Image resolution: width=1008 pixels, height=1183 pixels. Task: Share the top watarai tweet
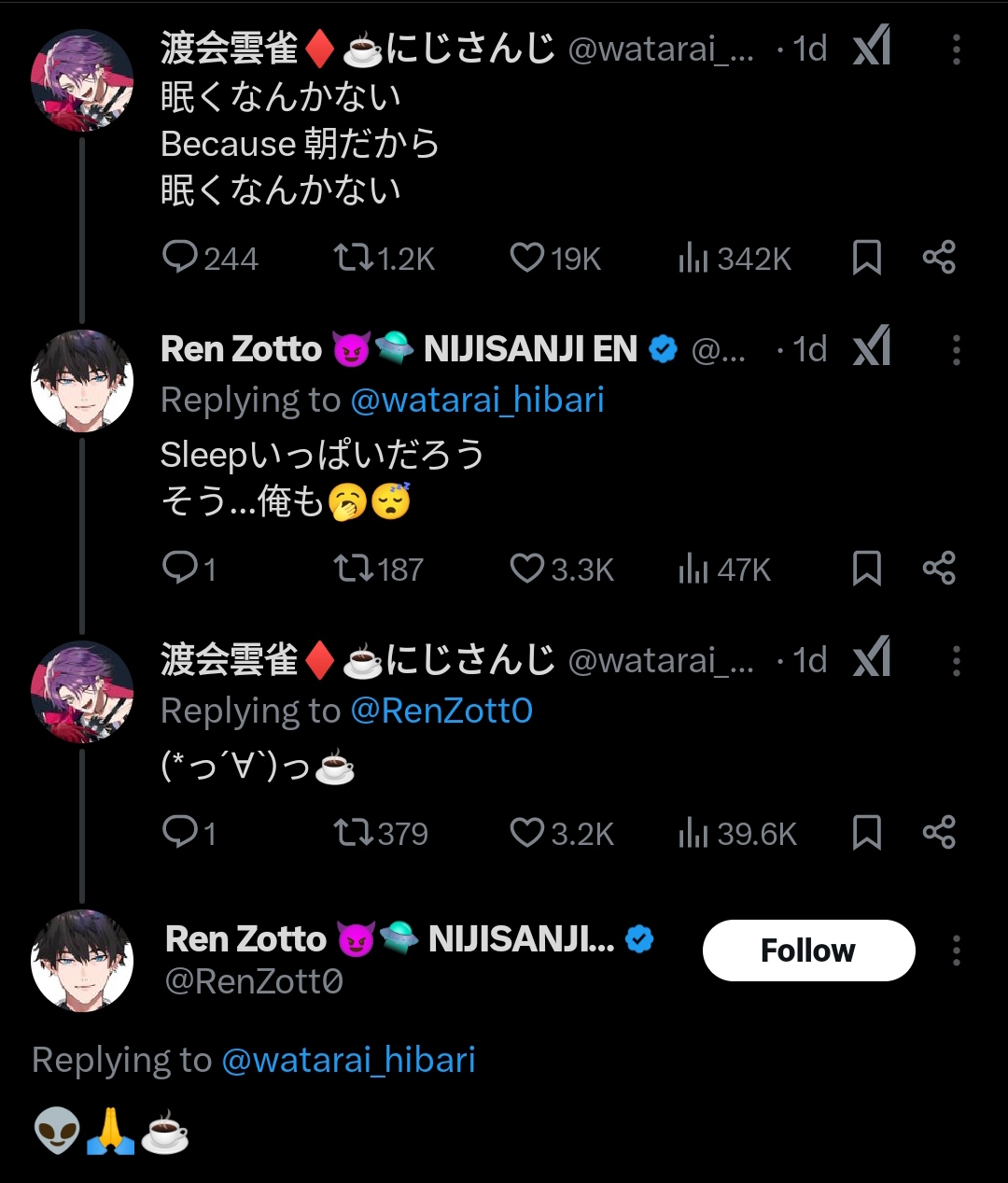click(x=939, y=257)
